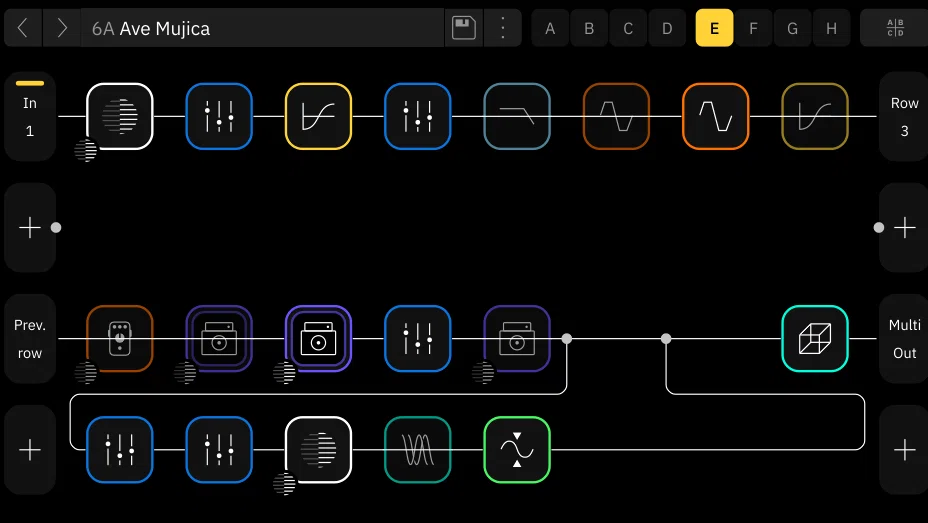Open the Row 3 output settings
Image resolution: width=928 pixels, height=523 pixels.
pyautogui.click(x=904, y=117)
